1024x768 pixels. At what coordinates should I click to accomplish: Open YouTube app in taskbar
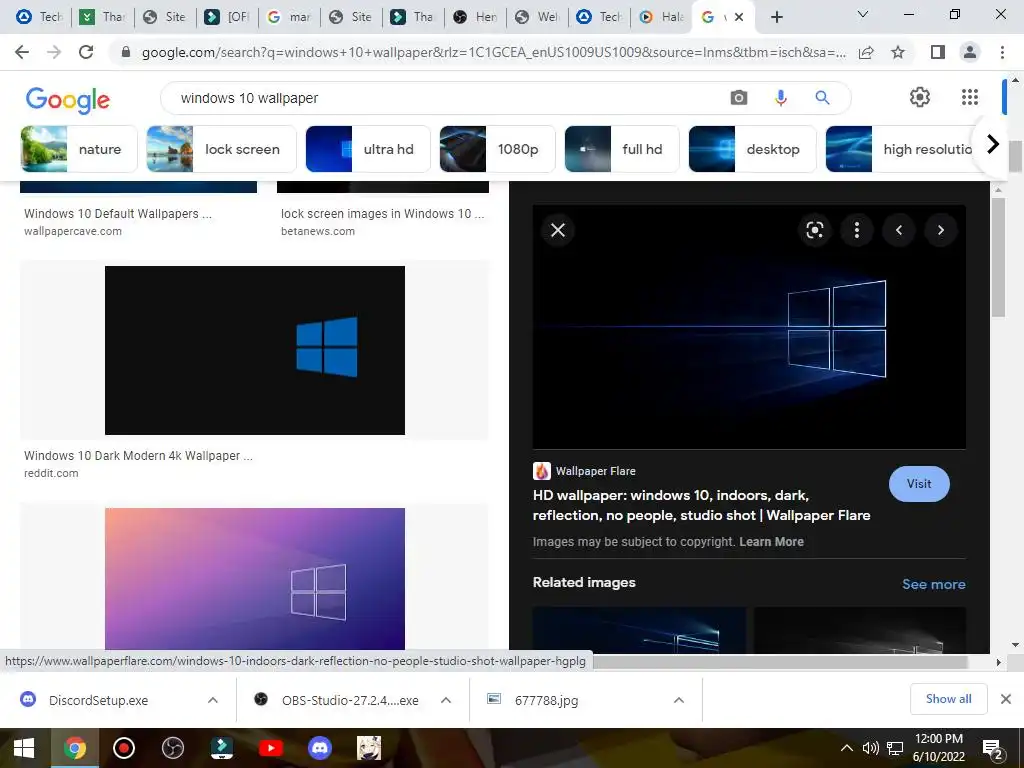pyautogui.click(x=270, y=748)
